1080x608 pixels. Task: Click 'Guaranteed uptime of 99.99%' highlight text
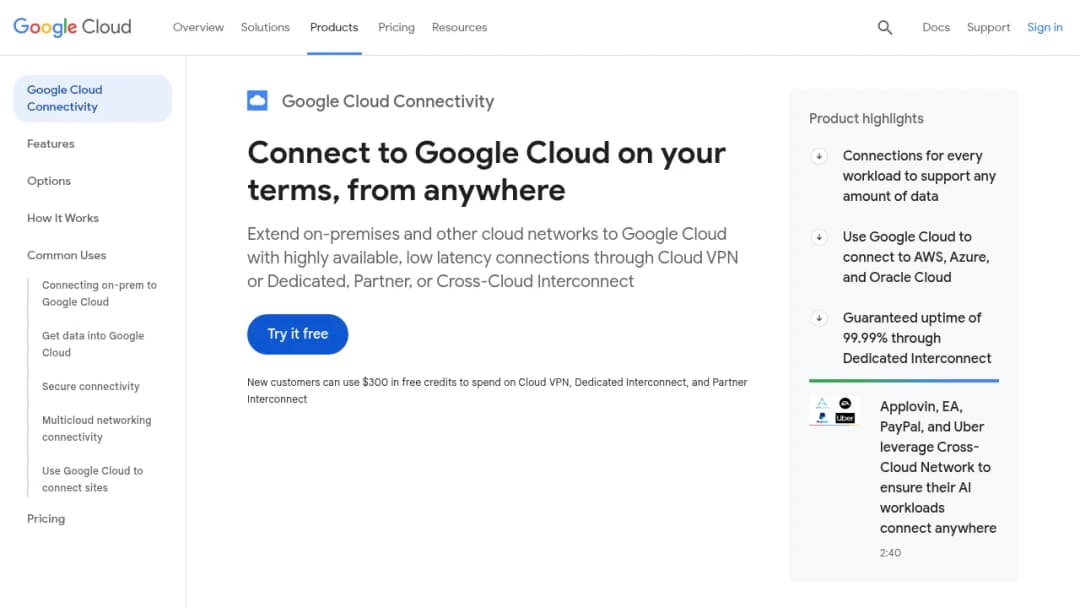point(917,338)
